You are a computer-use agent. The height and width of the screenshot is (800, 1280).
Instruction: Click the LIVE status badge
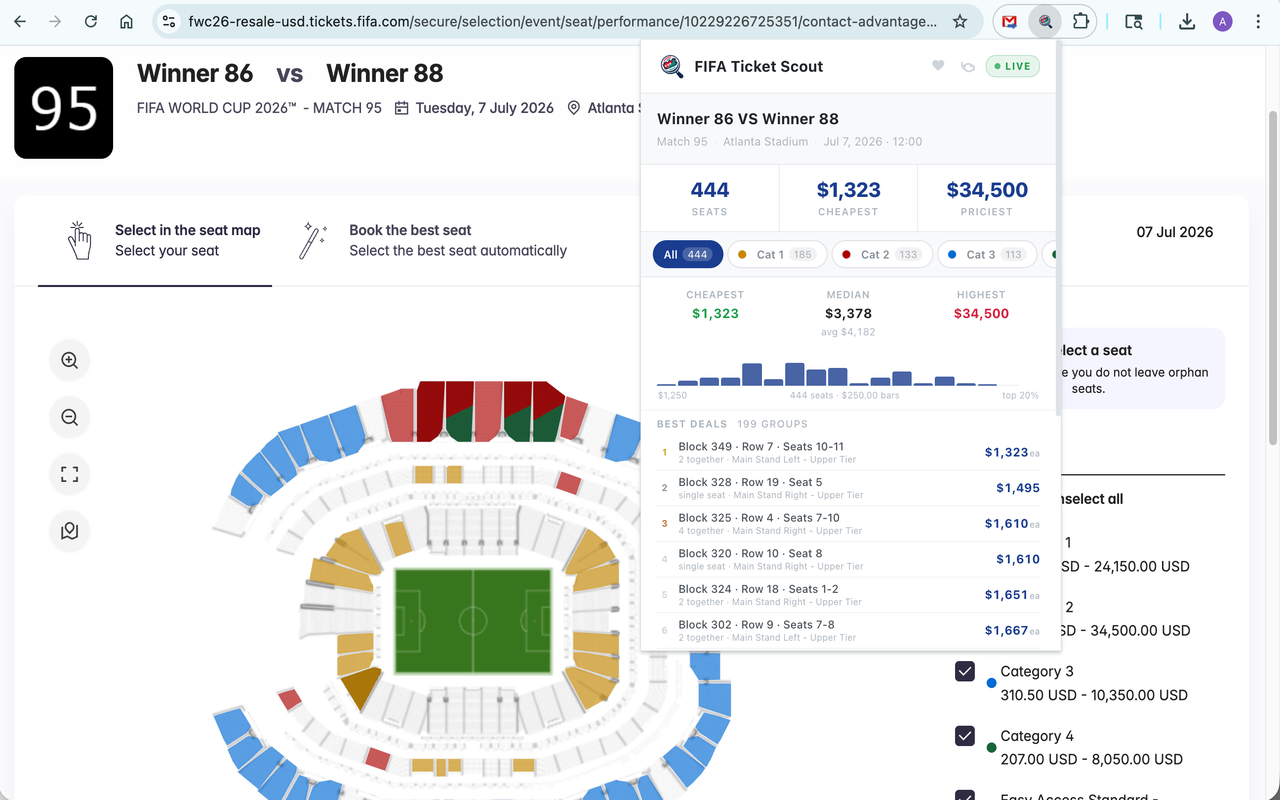tap(1012, 65)
